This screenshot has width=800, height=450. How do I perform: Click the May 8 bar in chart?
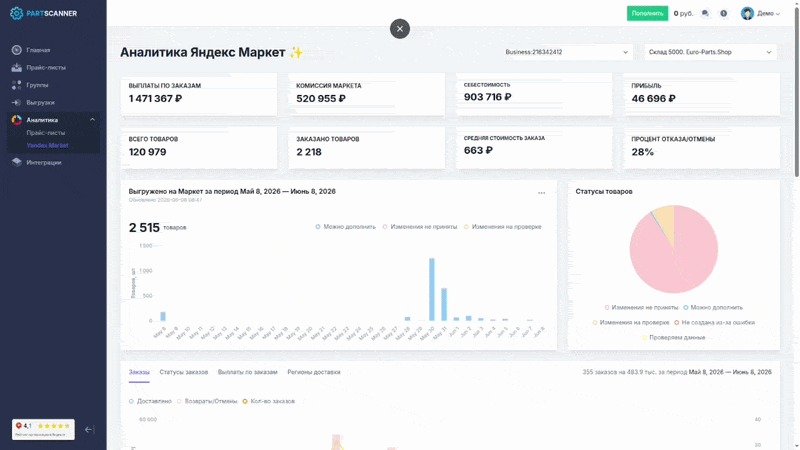point(163,316)
